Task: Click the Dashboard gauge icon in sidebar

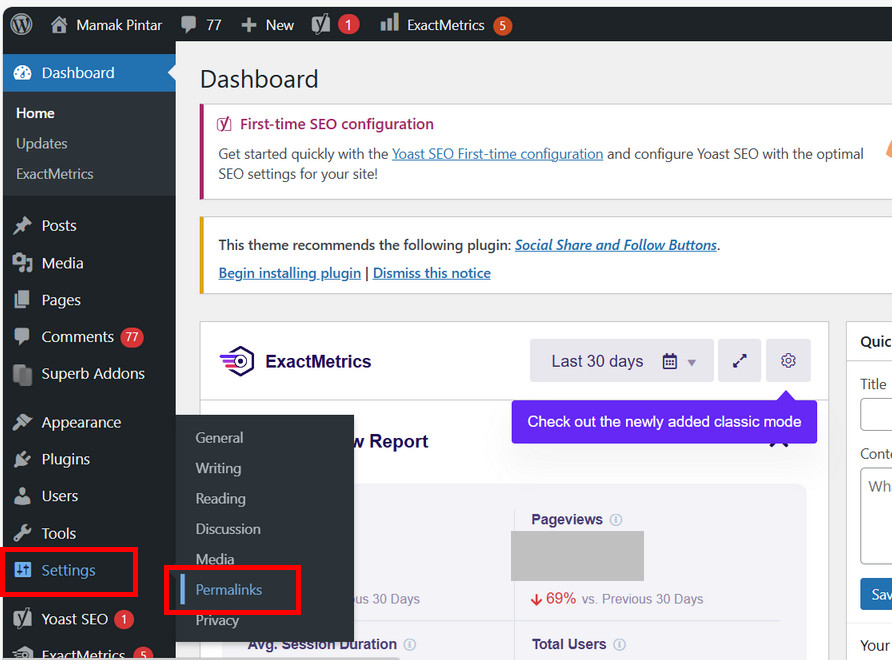Action: point(22,73)
